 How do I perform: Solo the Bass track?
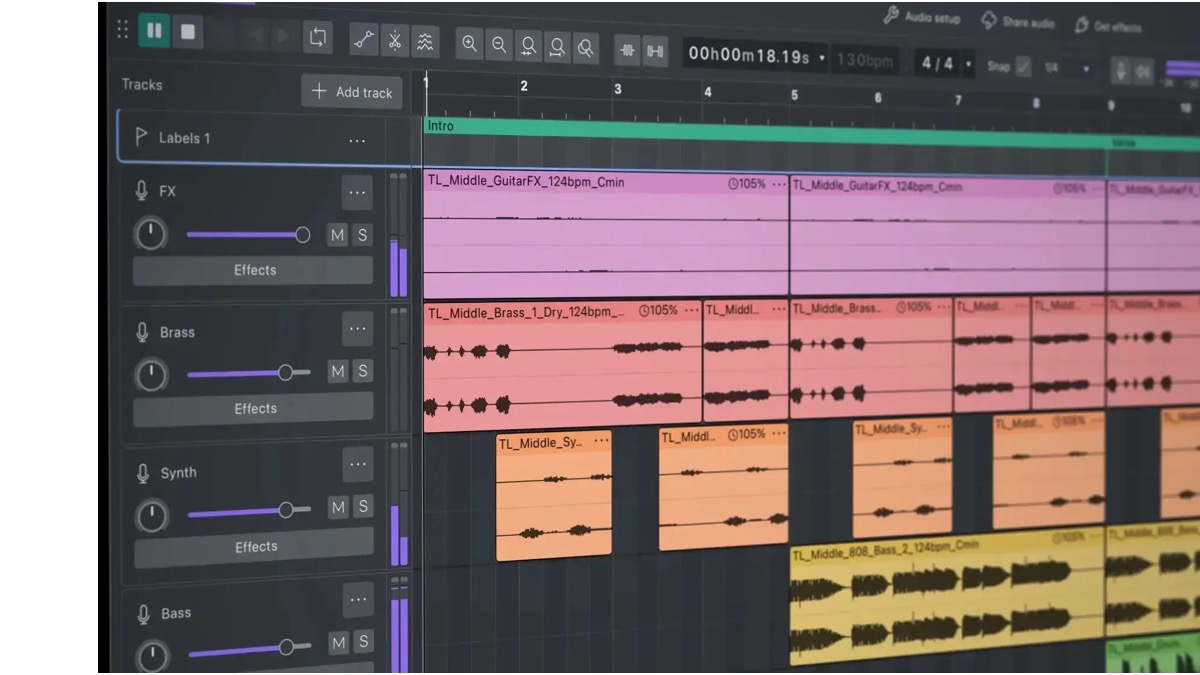click(363, 642)
